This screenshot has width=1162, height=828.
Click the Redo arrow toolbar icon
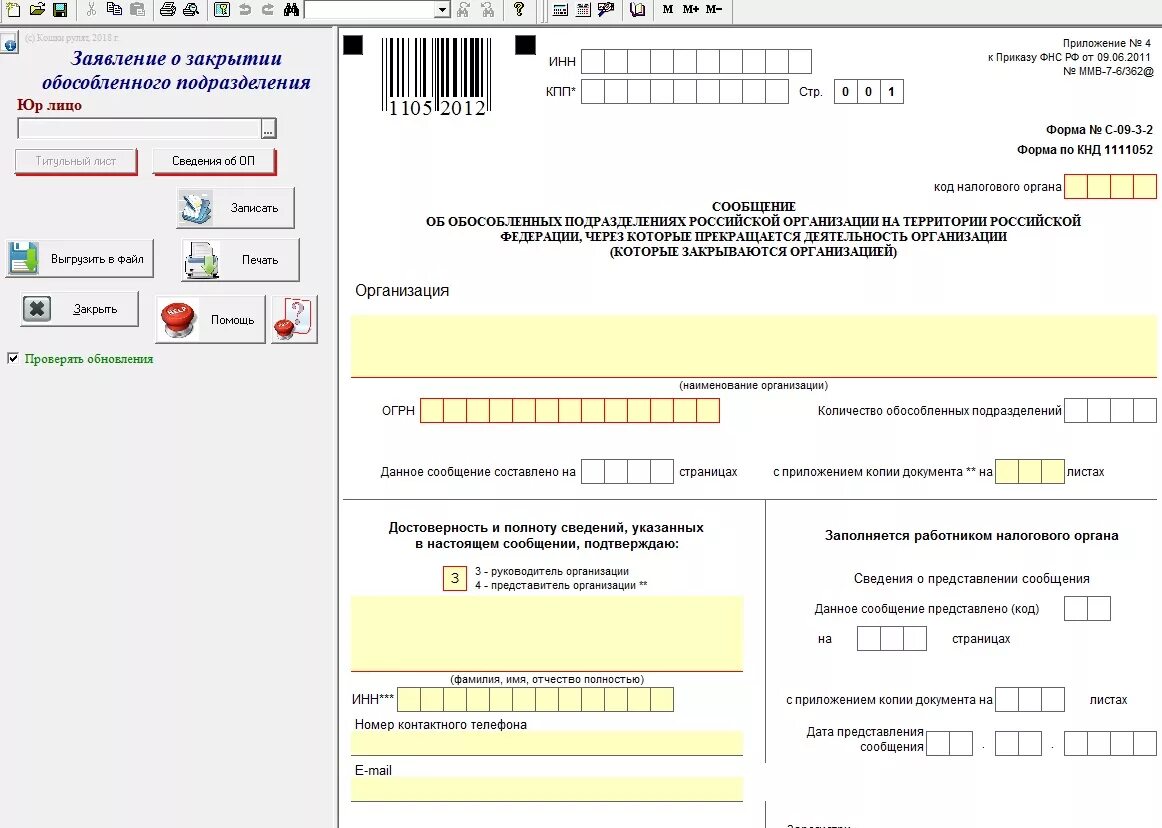268,9
